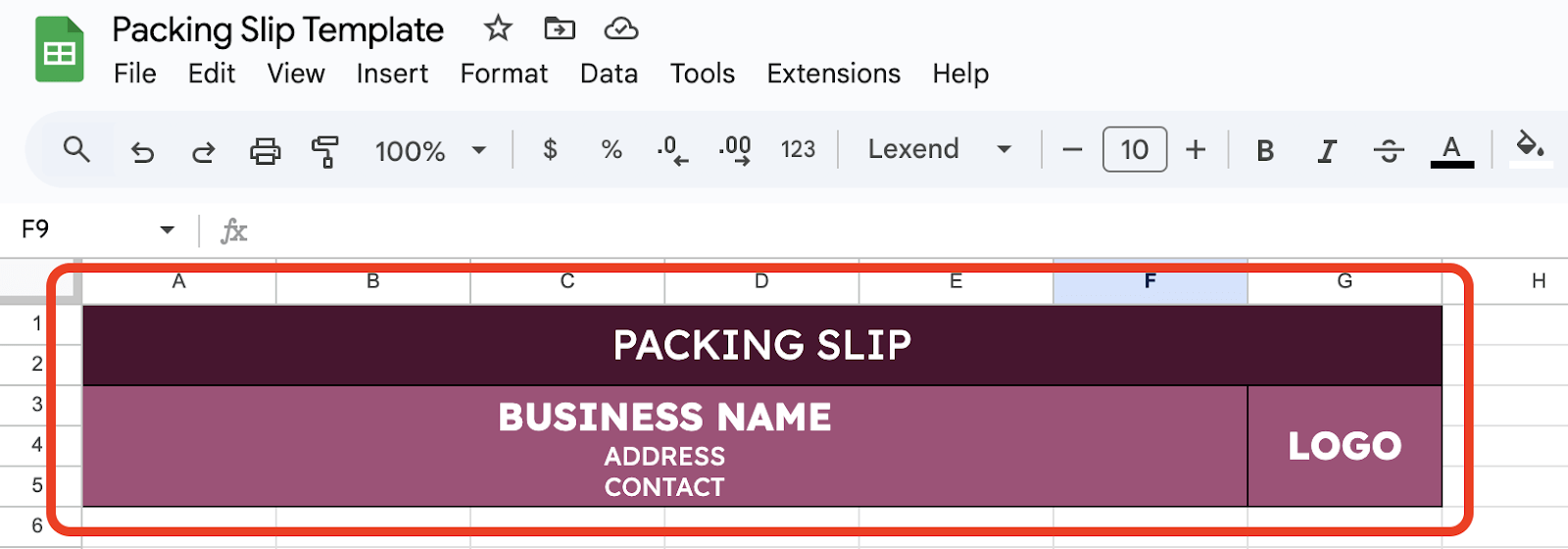The width and height of the screenshot is (1568, 549).
Task: Star the Packing Slip Template document
Action: click(x=498, y=29)
